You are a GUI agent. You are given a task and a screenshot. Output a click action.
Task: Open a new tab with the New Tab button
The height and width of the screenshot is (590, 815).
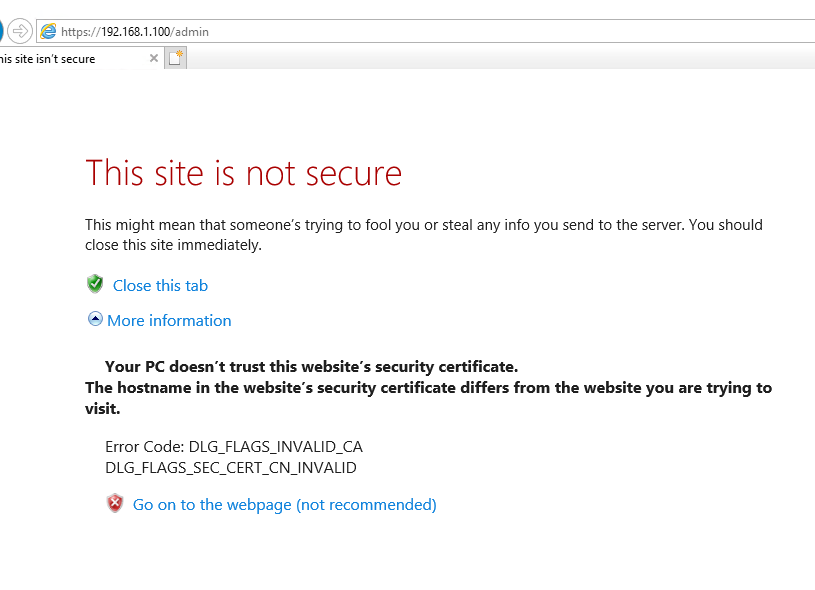coord(176,59)
